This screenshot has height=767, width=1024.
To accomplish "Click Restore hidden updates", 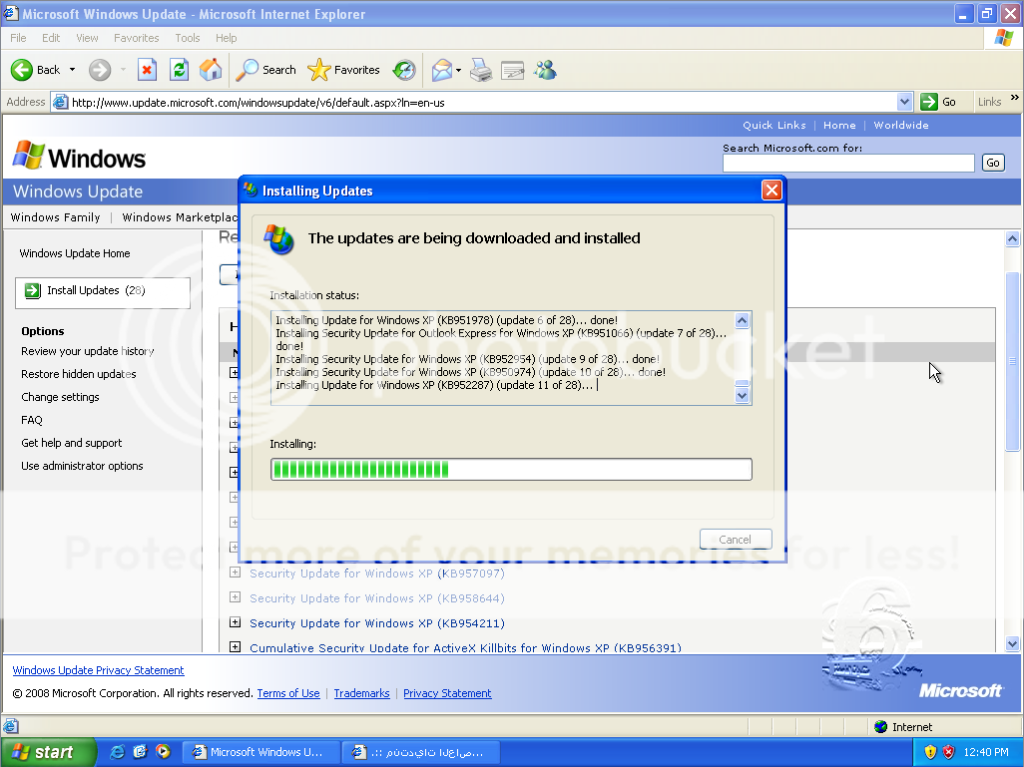I will point(78,374).
